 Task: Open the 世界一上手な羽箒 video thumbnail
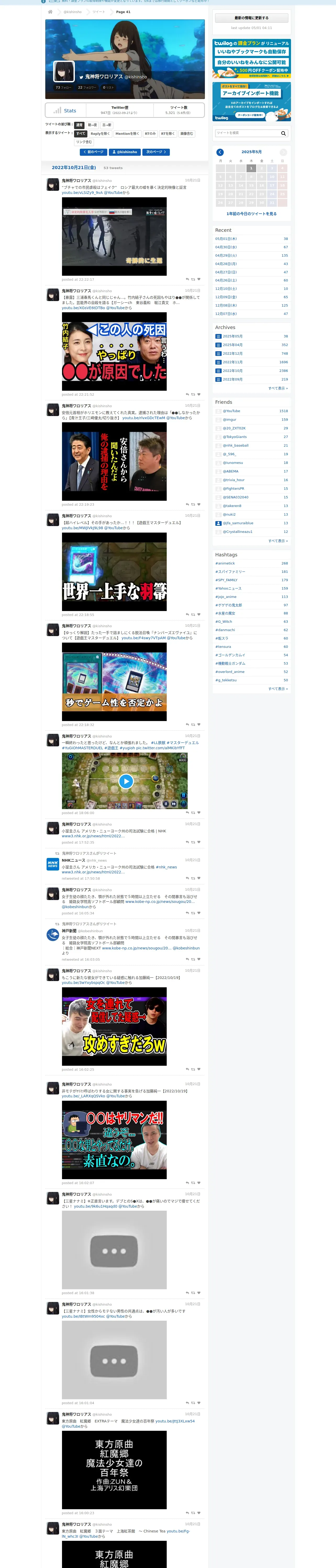click(x=114, y=572)
